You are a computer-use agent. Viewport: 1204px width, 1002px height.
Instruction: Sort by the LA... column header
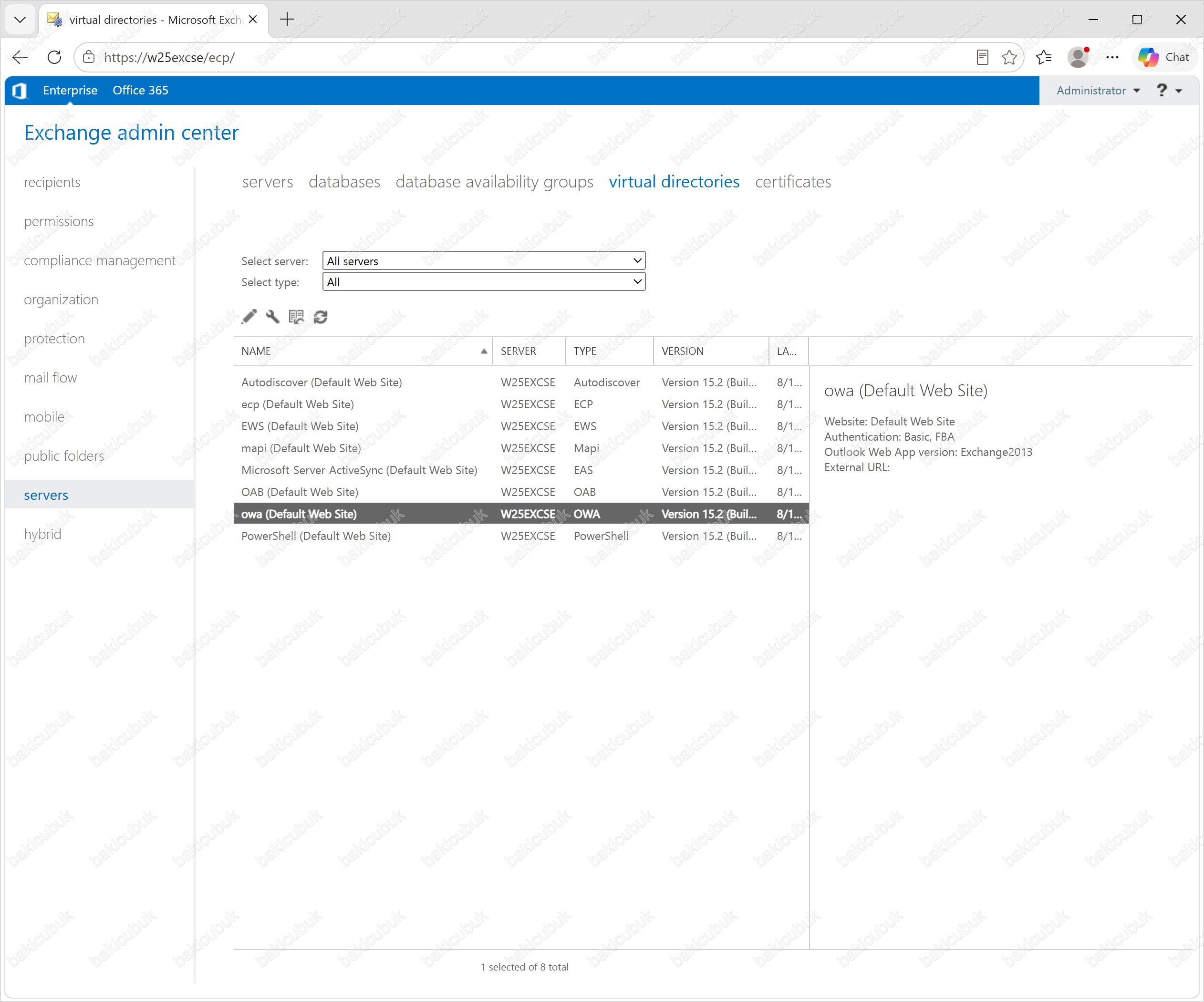tap(789, 351)
